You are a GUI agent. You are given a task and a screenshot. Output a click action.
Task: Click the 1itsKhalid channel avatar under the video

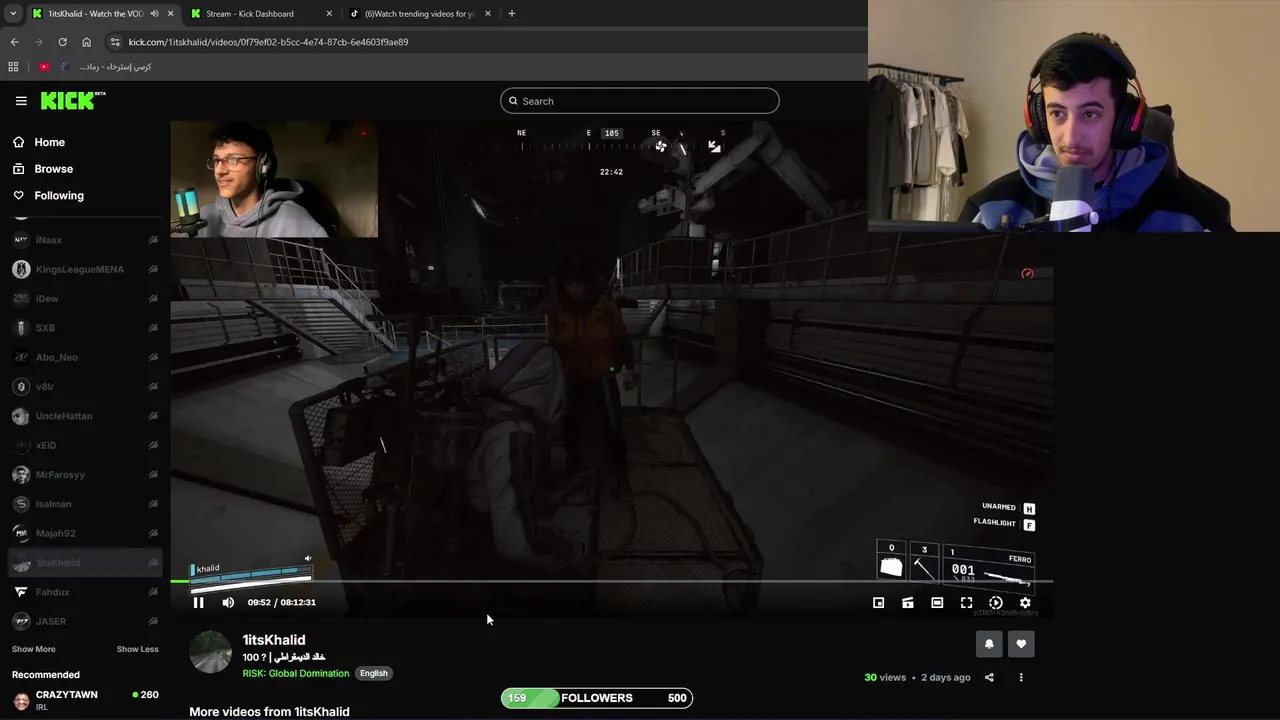(x=210, y=652)
